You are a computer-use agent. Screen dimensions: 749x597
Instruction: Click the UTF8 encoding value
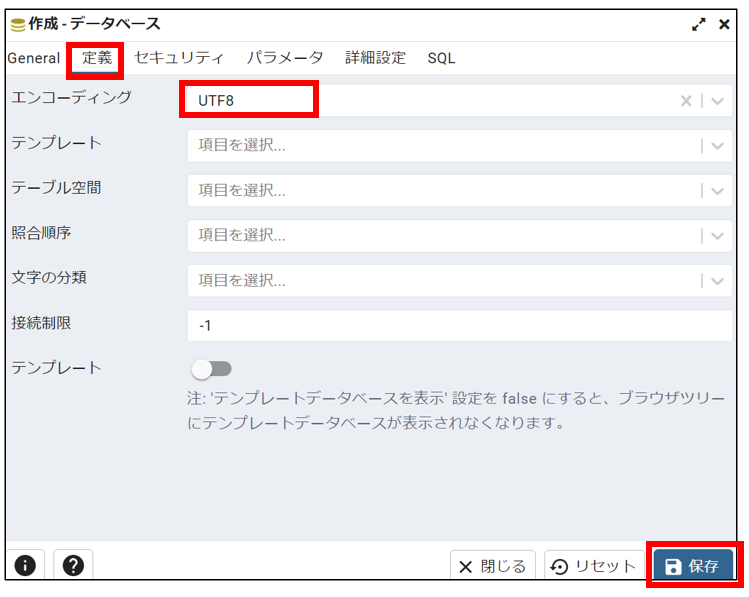216,101
